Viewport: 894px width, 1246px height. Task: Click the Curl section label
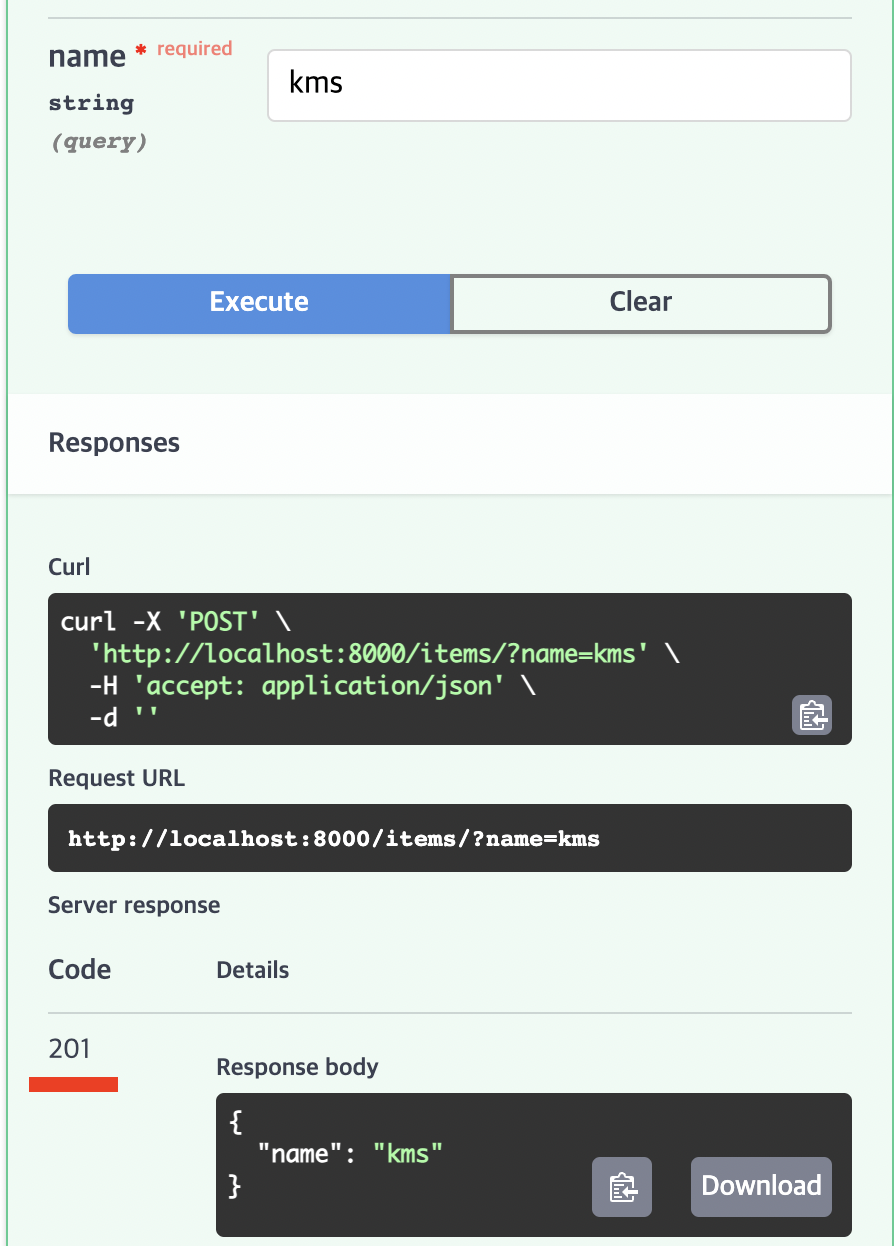pos(69,567)
